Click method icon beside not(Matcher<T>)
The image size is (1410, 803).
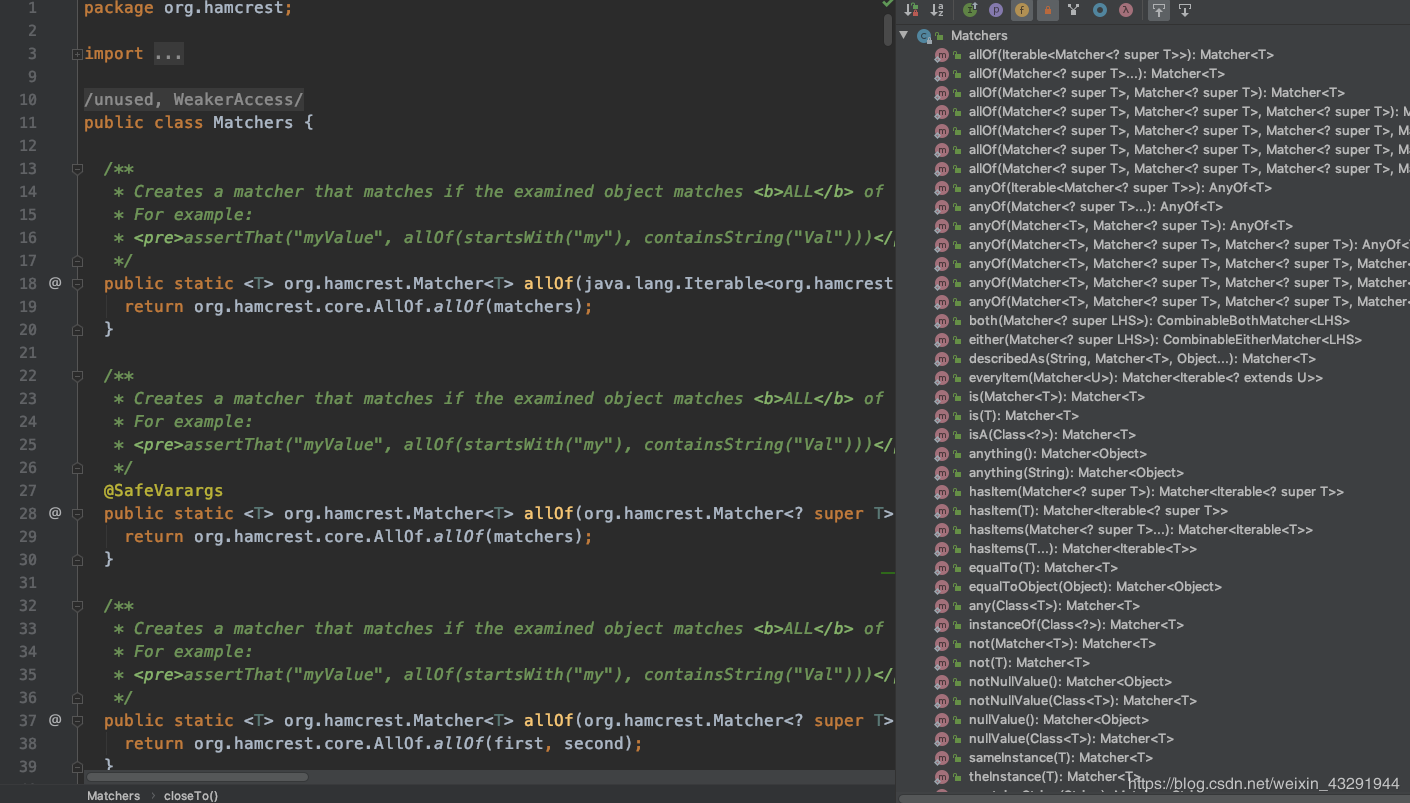click(942, 644)
